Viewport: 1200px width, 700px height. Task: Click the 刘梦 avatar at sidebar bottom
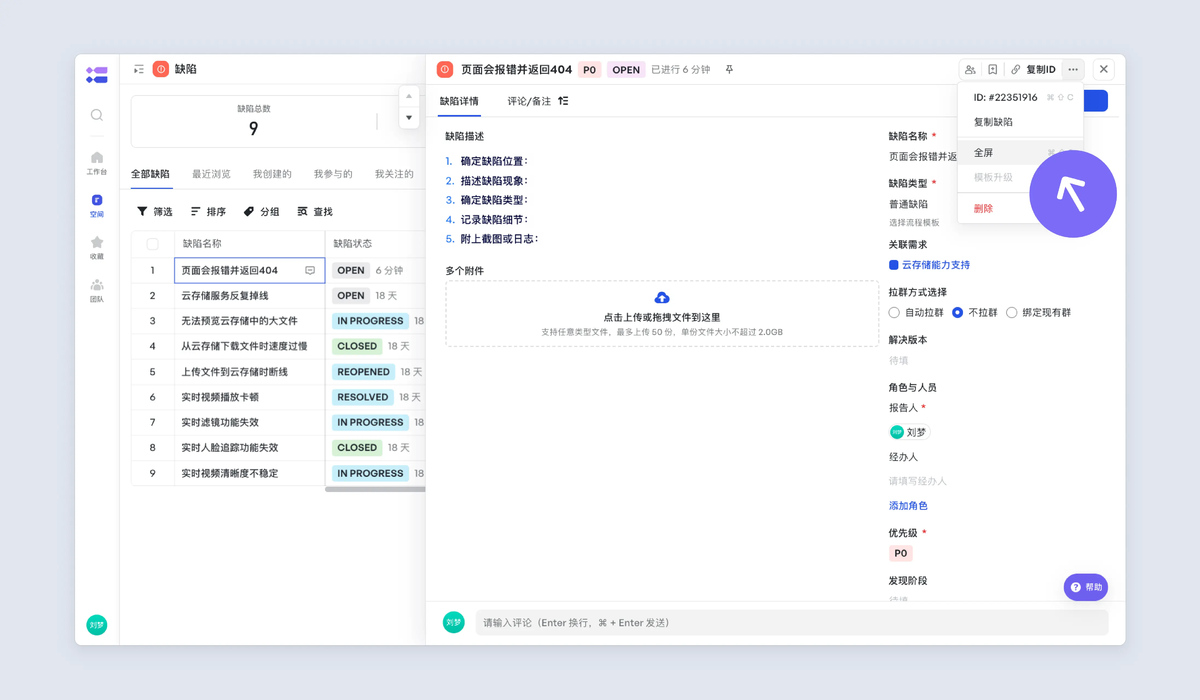(97, 625)
